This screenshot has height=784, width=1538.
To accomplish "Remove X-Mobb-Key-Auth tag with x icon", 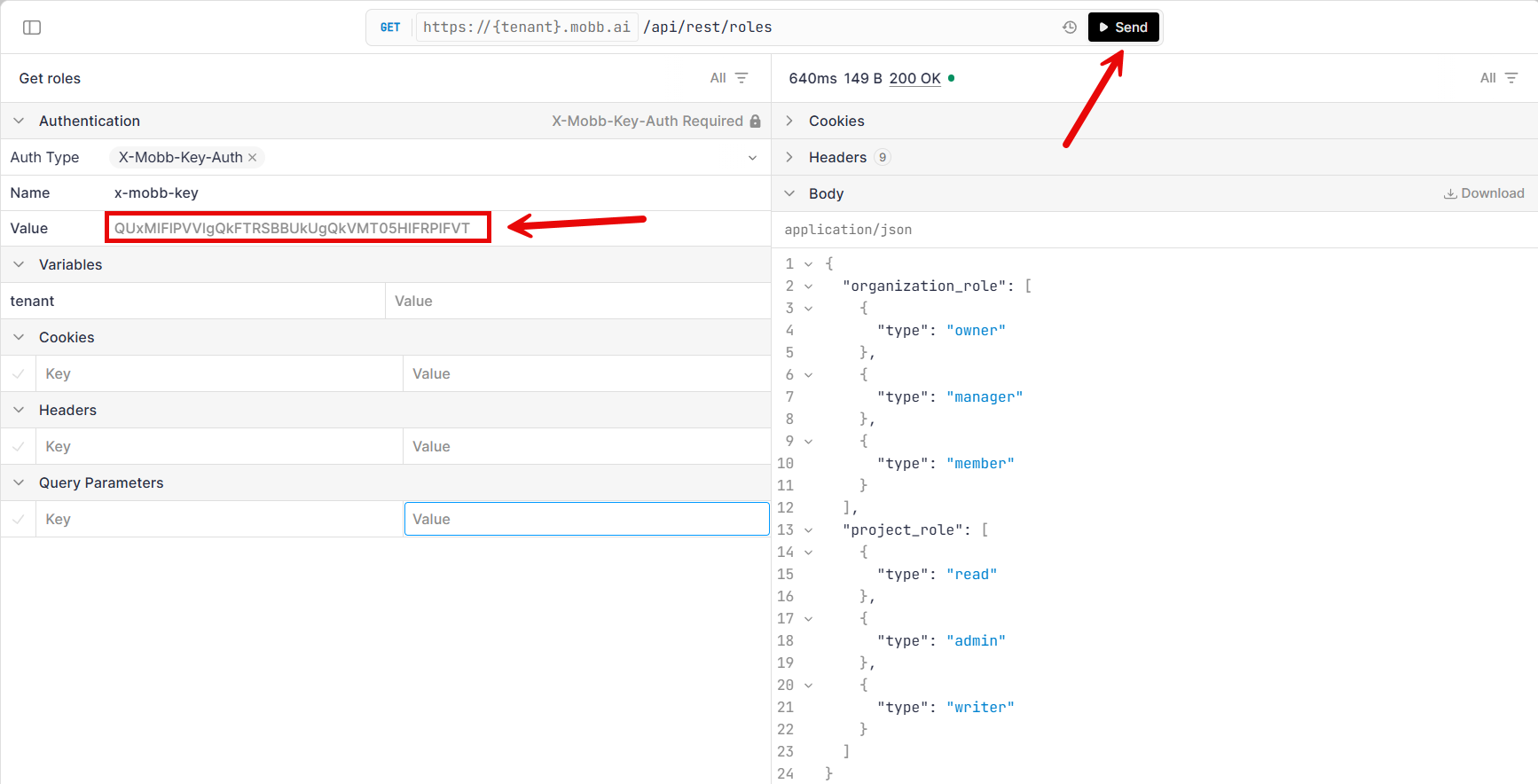I will click(x=253, y=157).
